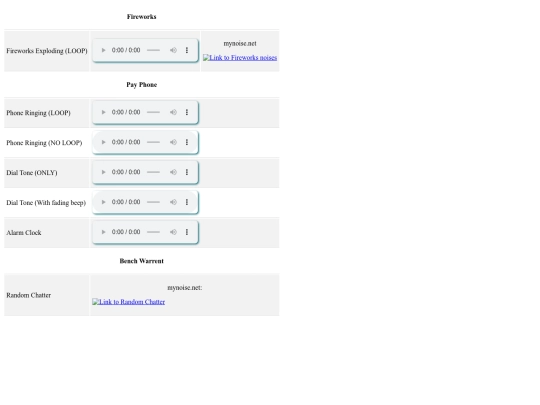Click the Fireworks Exploding seek bar
Screen dimensions: 540x405
click(153, 50)
